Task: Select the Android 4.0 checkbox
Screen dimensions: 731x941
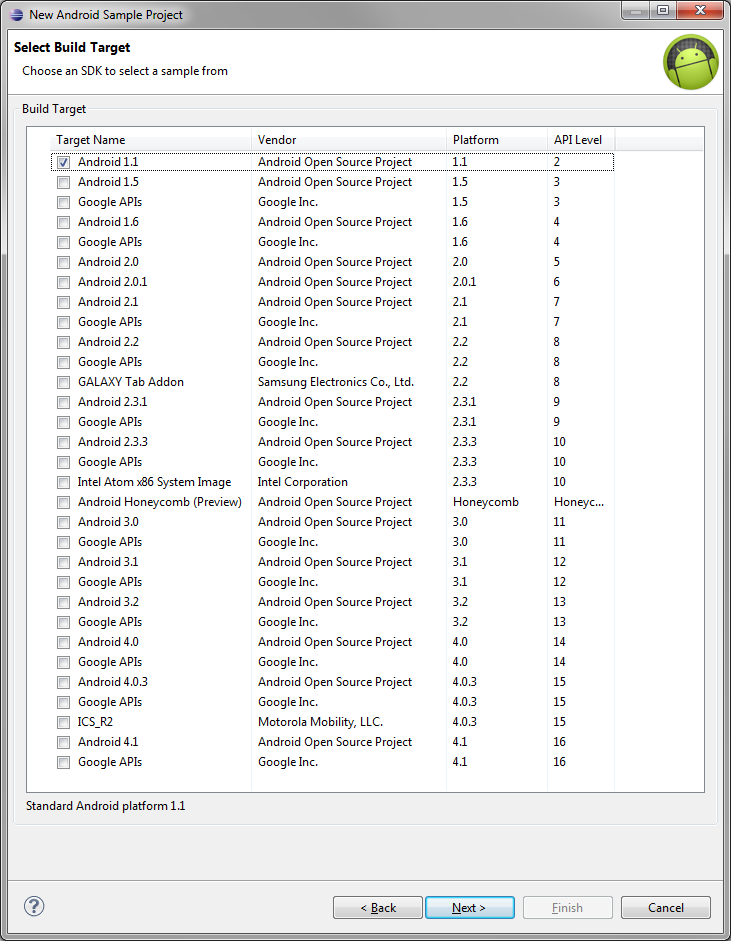Action: click(x=64, y=642)
